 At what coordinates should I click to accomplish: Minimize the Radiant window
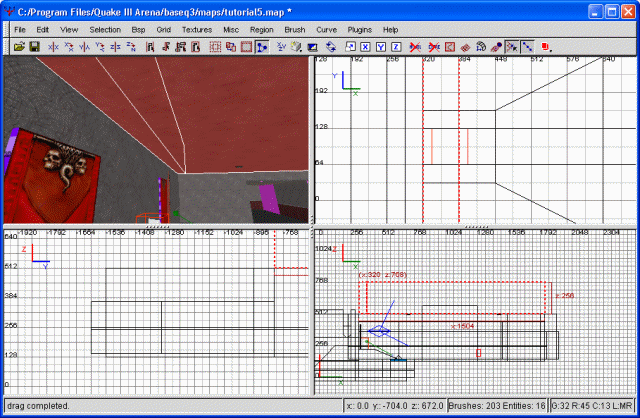click(x=596, y=12)
